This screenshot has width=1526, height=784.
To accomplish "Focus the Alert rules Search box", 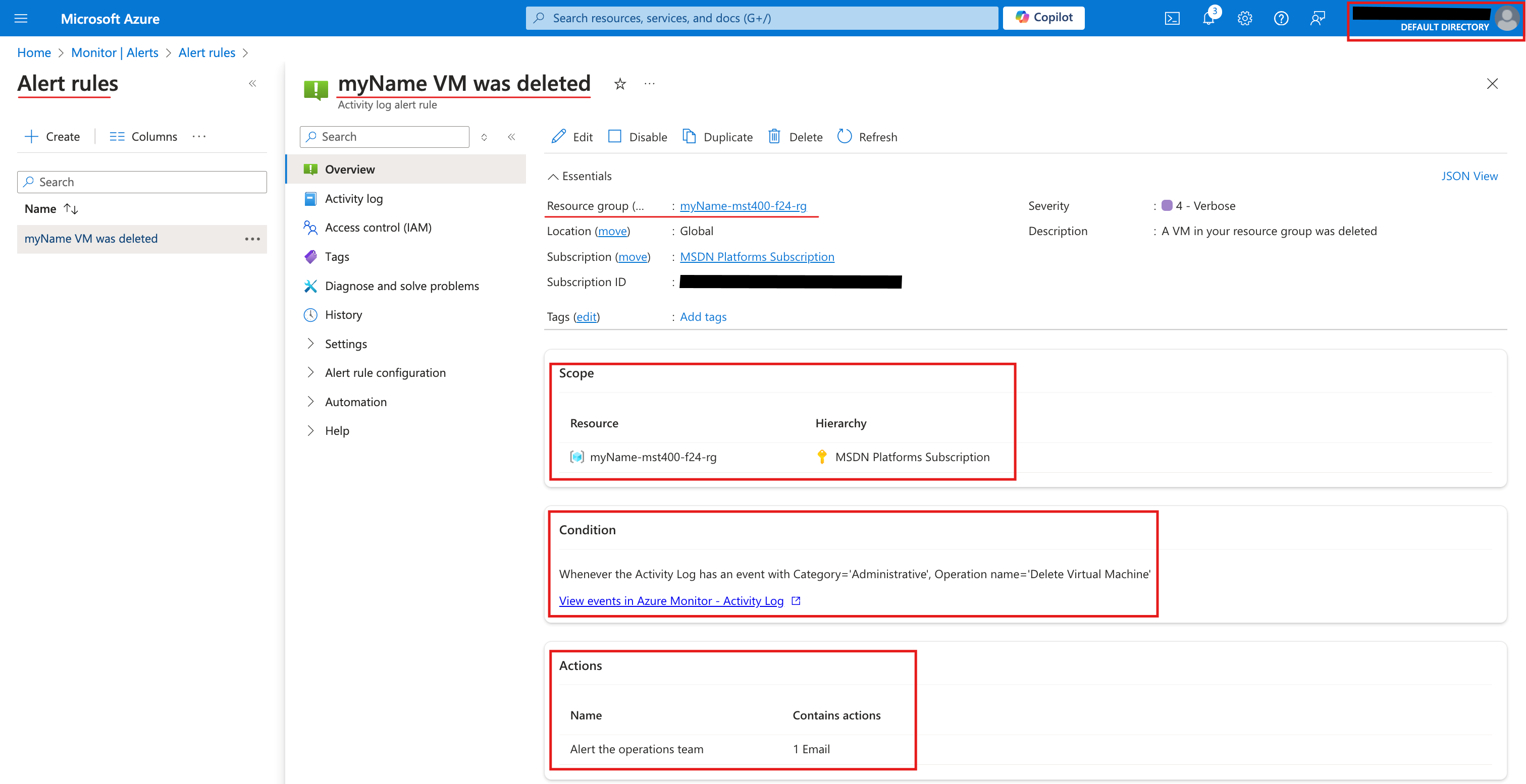I will click(x=141, y=182).
